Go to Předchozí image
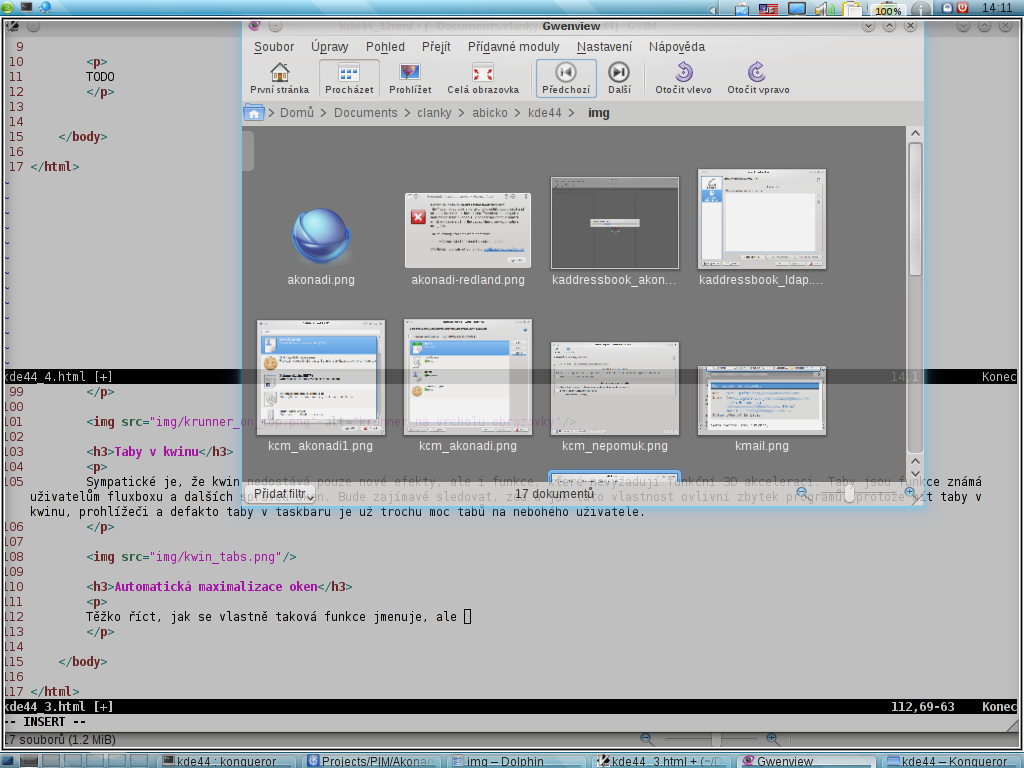Screen dimensions: 1024x768 coord(566,78)
